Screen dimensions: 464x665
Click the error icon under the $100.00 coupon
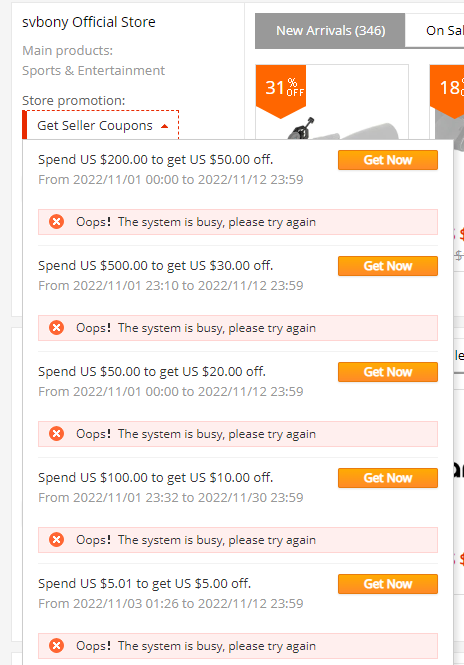[x=56, y=540]
